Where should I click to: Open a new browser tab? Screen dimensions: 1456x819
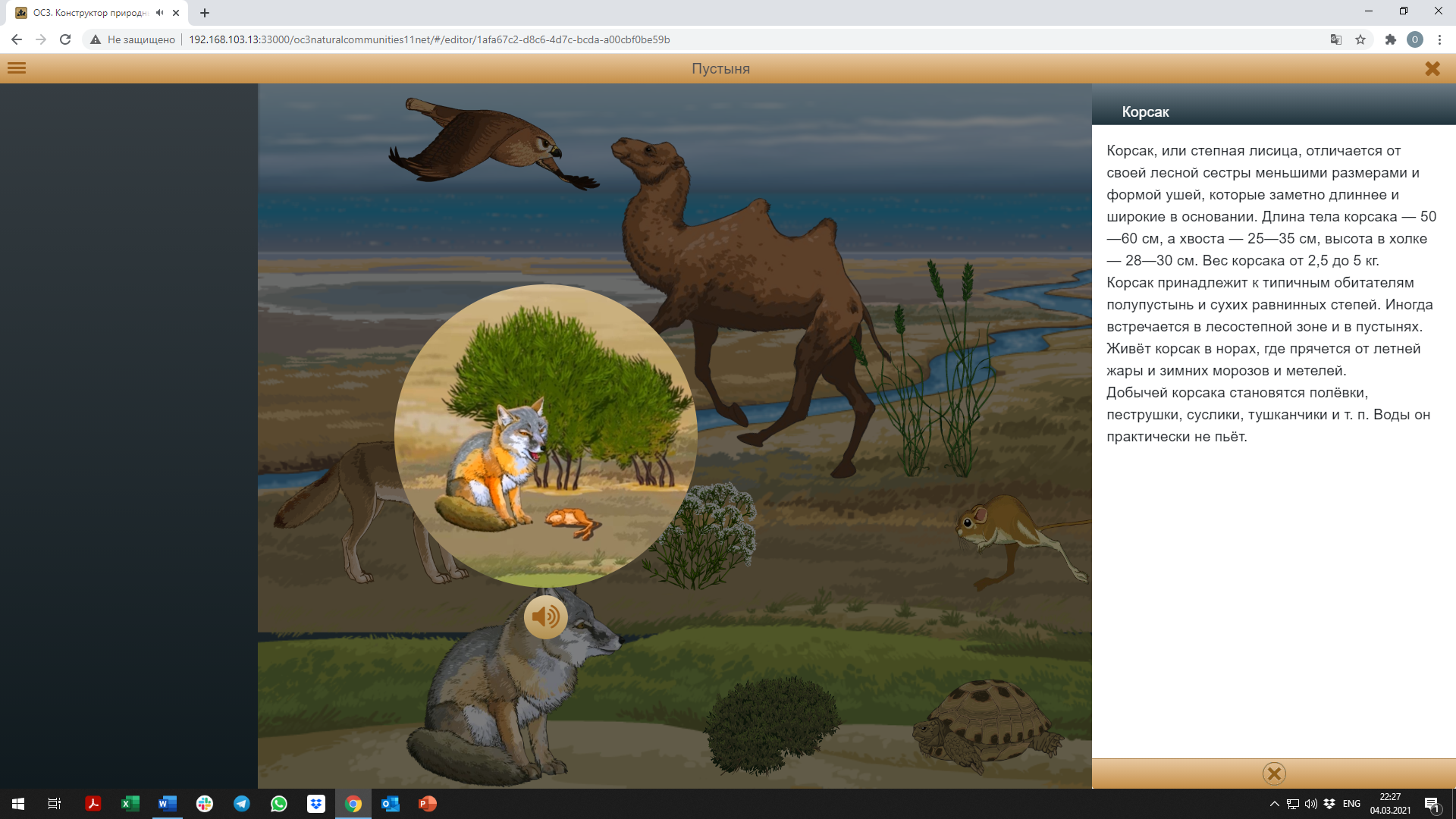coord(205,13)
